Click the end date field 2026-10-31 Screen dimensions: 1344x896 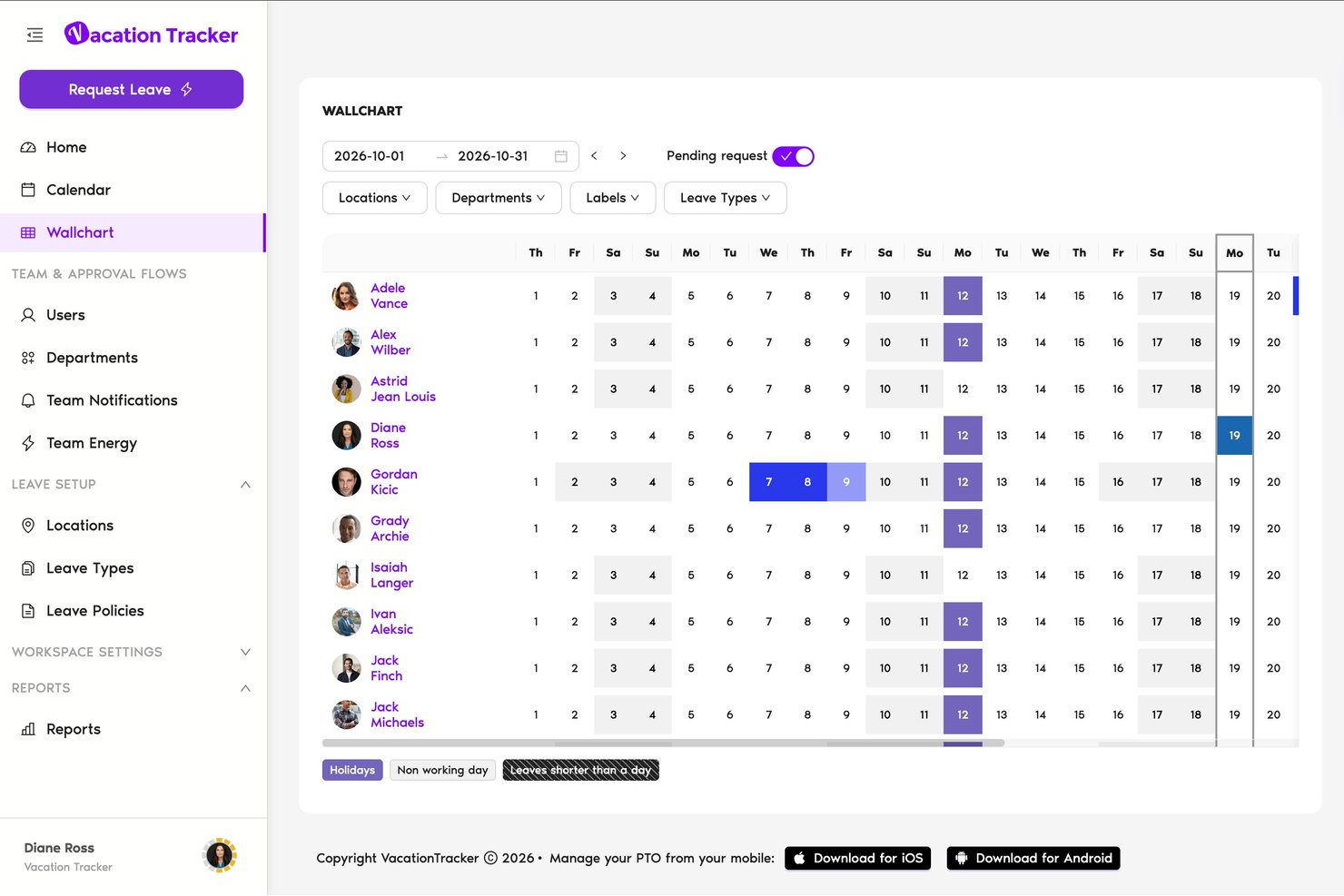click(493, 156)
